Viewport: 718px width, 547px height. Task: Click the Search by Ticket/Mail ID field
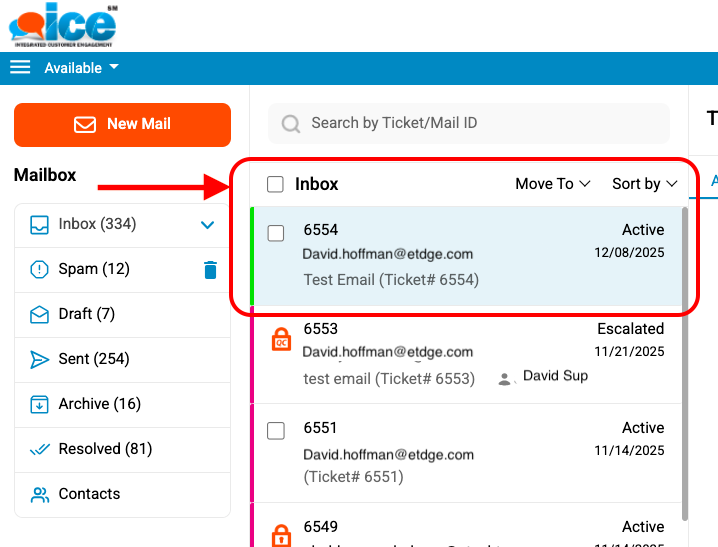pos(480,123)
